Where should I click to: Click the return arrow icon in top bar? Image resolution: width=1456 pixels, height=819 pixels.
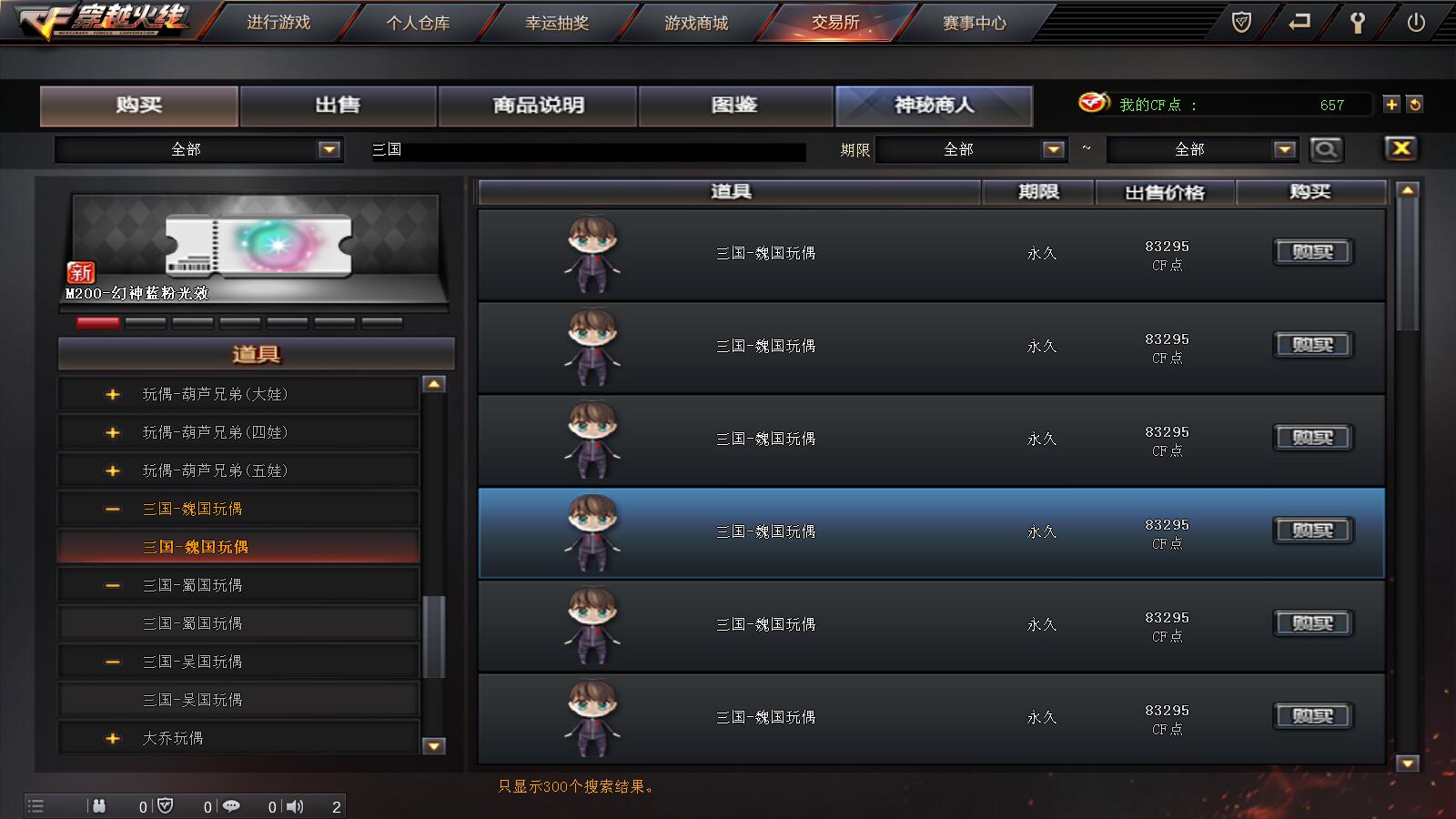click(1299, 22)
